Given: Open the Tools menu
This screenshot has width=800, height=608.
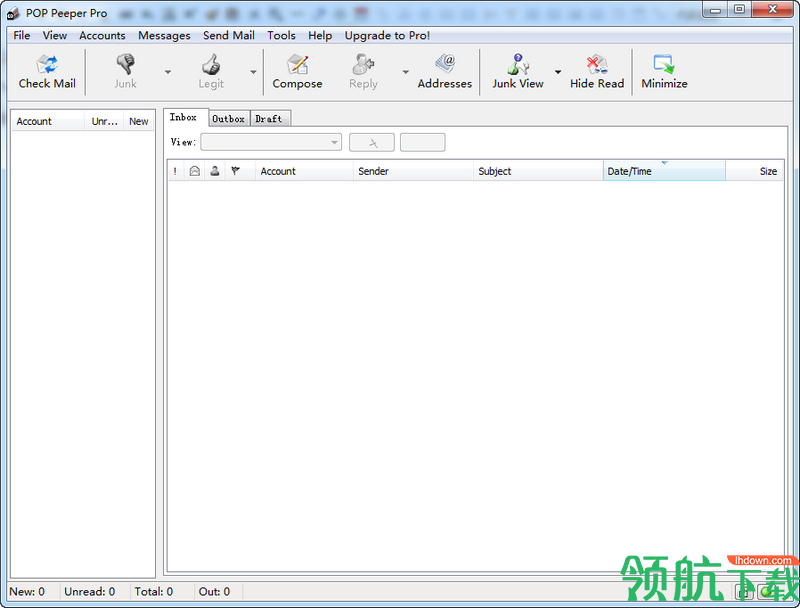Looking at the screenshot, I should (x=281, y=35).
